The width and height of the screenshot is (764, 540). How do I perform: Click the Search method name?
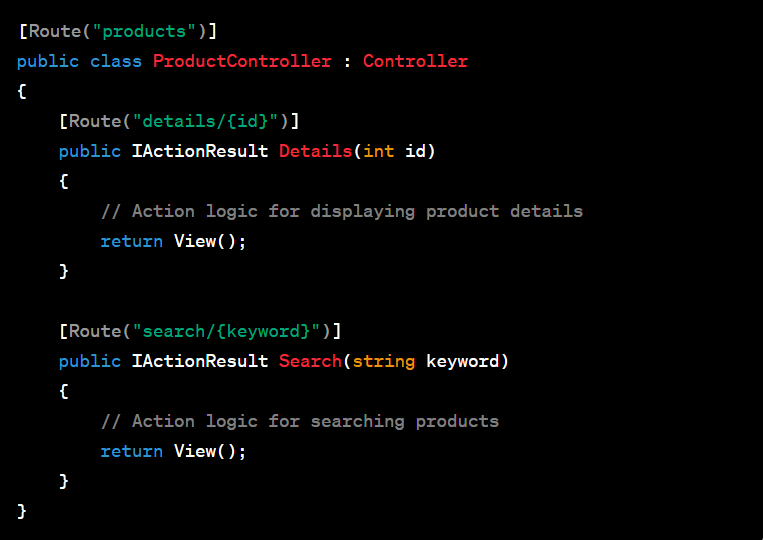[x=310, y=361]
